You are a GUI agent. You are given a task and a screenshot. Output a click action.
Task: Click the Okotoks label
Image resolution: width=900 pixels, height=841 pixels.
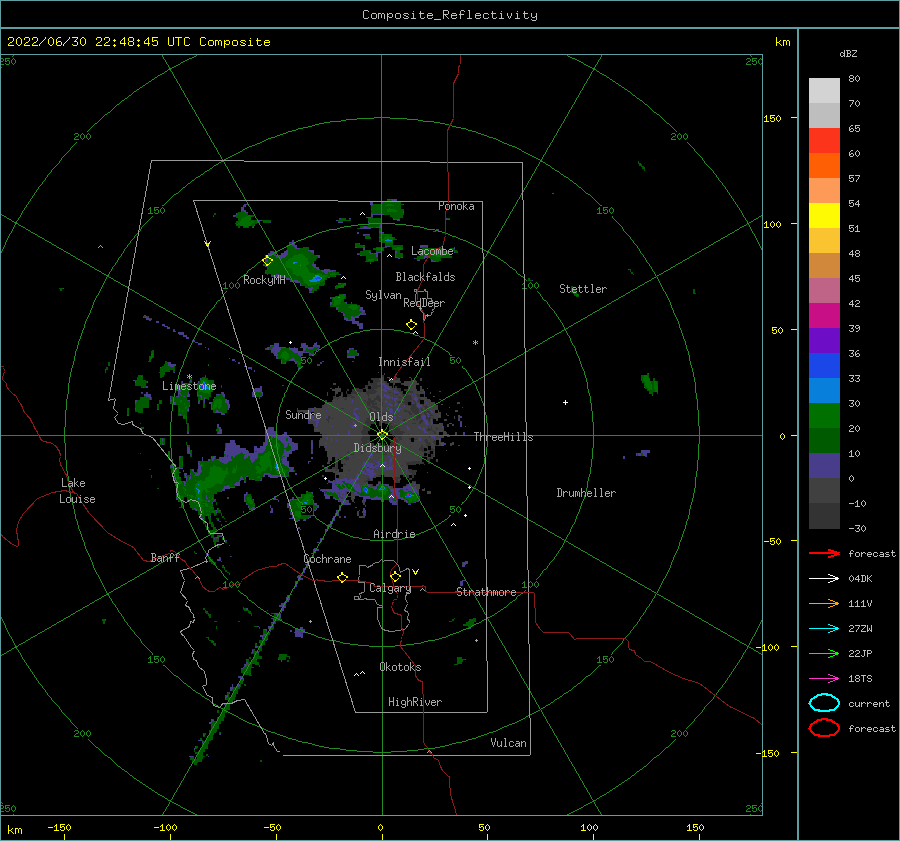401,667
